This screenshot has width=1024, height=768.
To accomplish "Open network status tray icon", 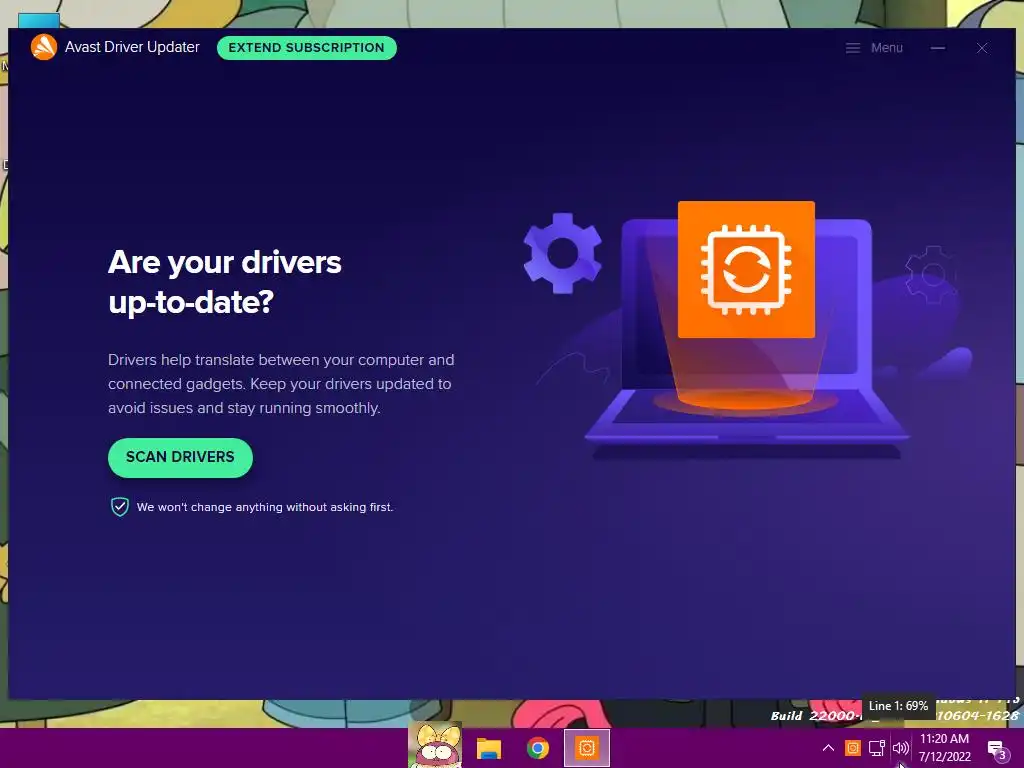I will tap(876, 748).
